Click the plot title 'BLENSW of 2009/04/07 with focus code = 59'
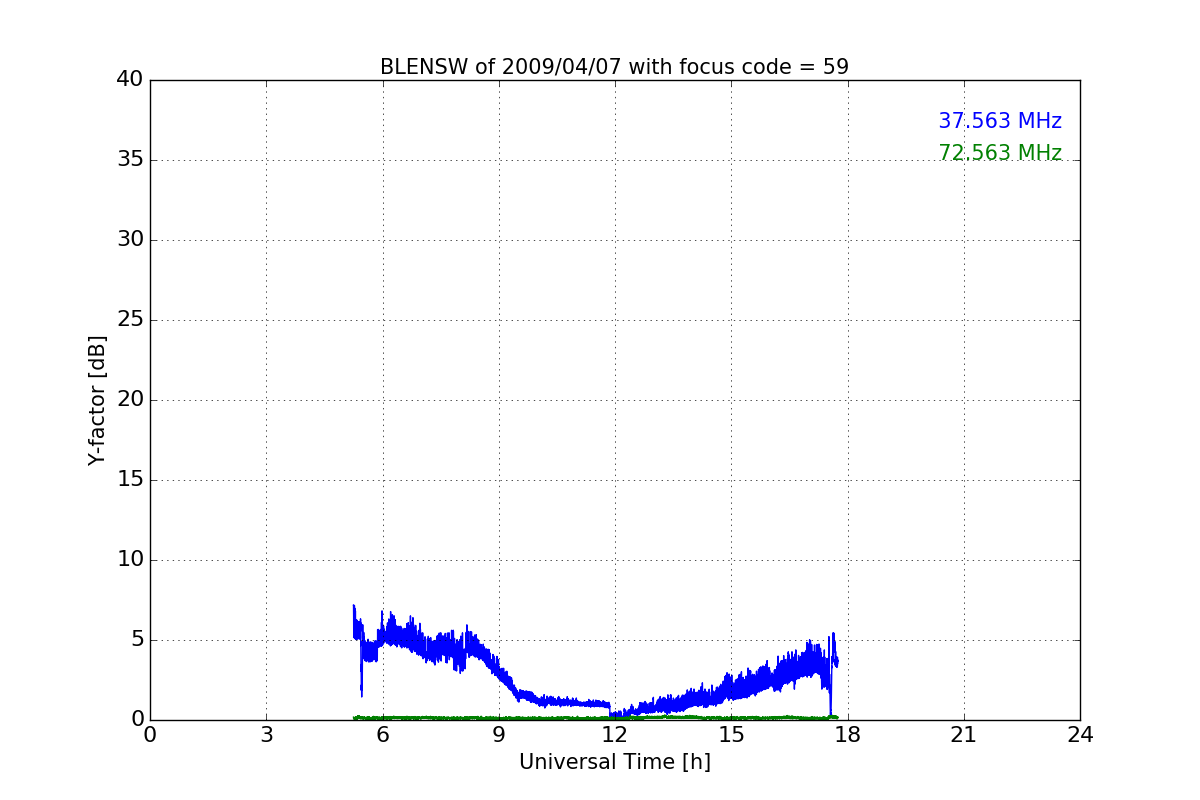Screen dimensions: 1200x800 click(x=614, y=67)
